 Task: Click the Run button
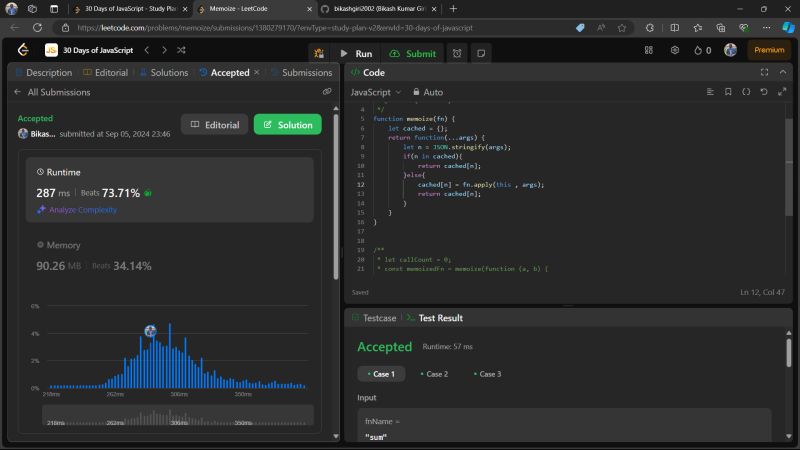point(356,54)
